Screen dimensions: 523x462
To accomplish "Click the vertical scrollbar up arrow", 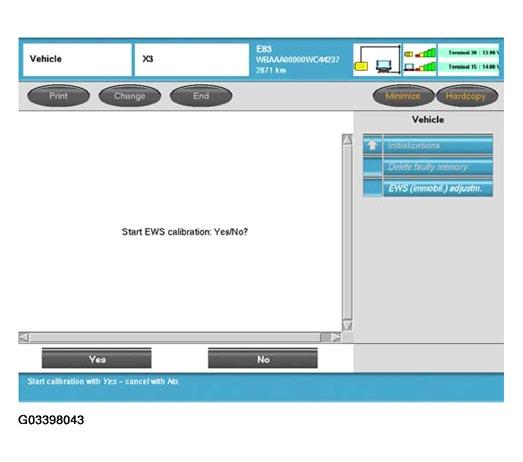I will 347,139.
